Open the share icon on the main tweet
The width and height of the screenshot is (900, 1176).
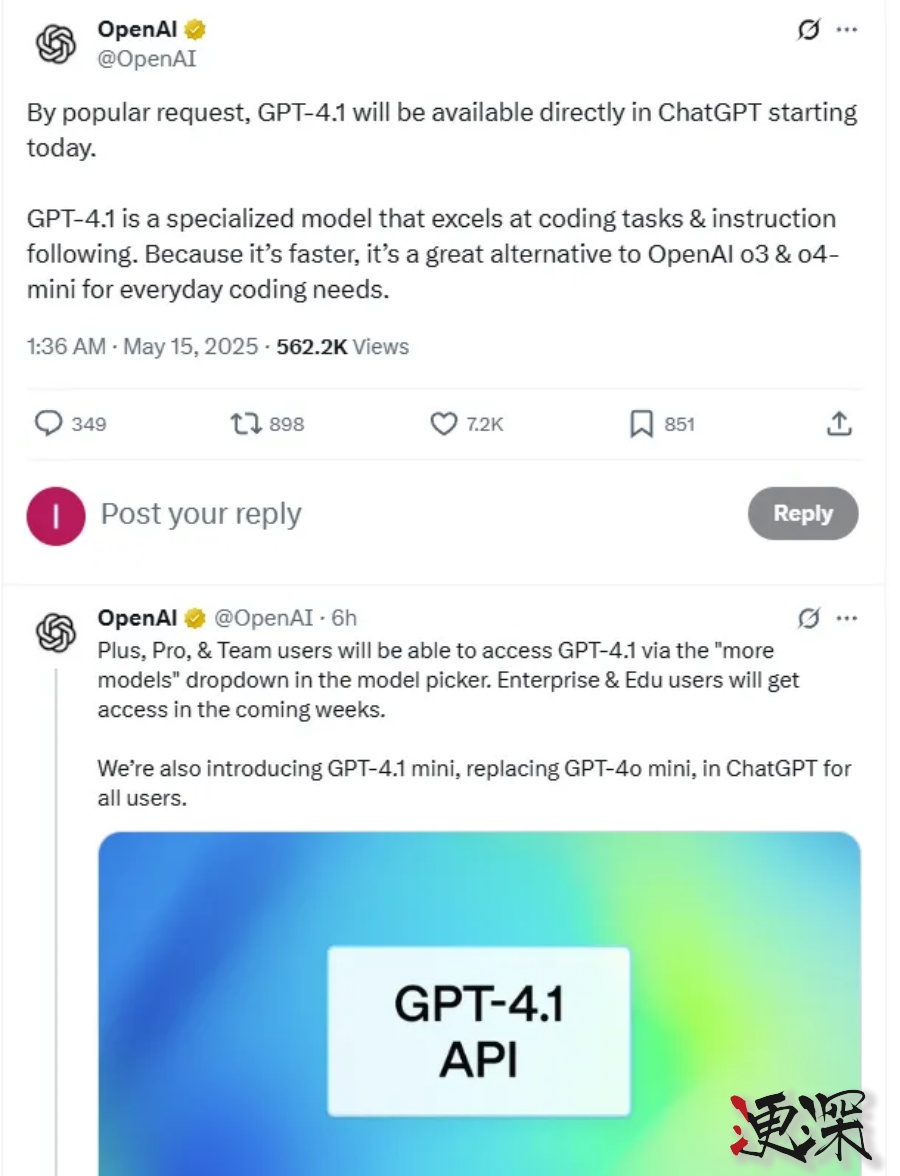pyautogui.click(x=840, y=424)
